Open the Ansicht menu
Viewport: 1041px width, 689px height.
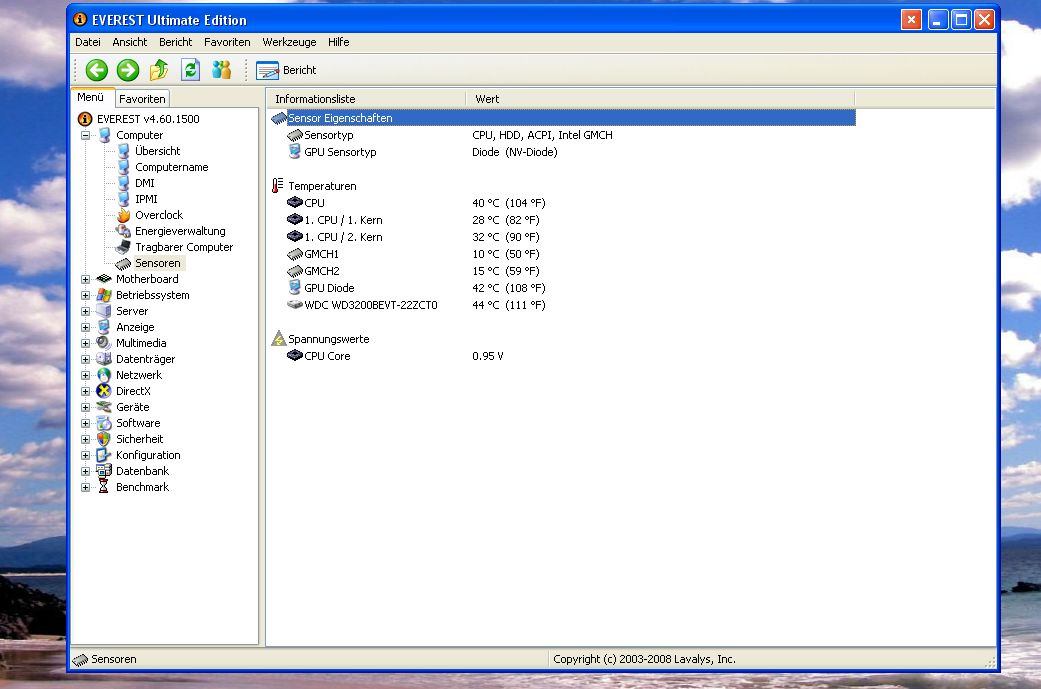coord(129,42)
